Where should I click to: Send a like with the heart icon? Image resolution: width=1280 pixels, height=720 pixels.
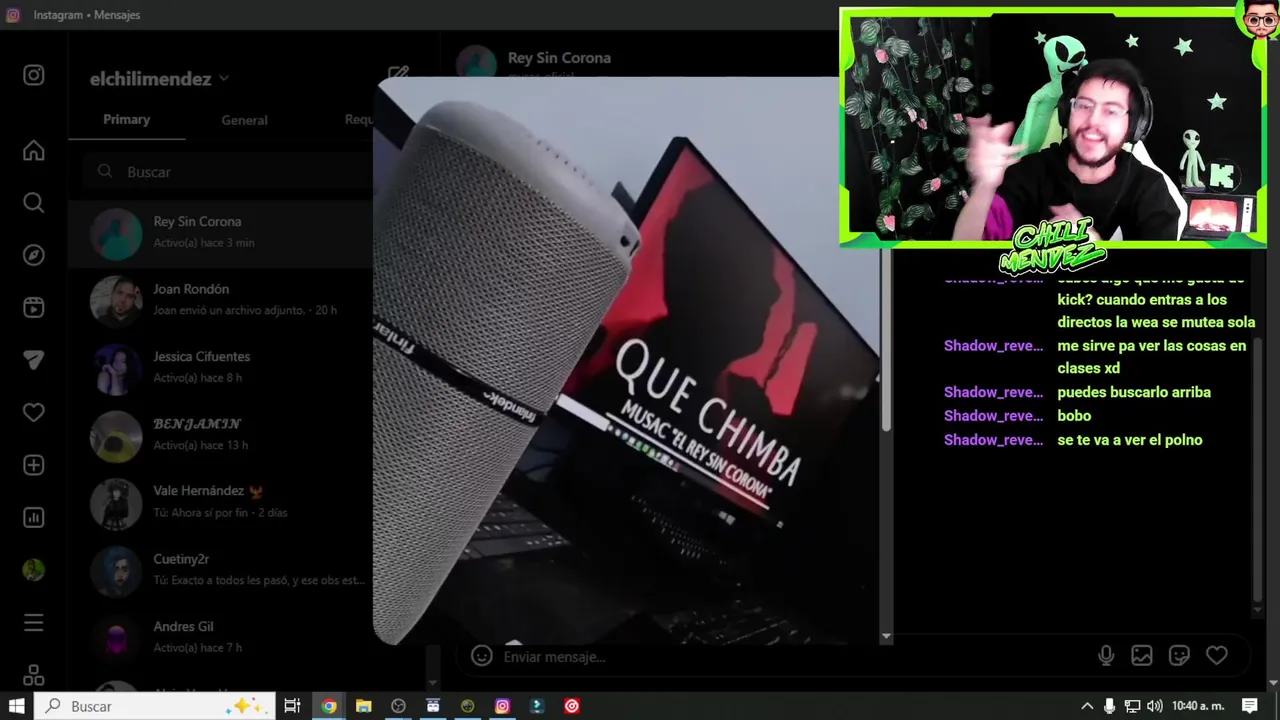(x=1216, y=655)
